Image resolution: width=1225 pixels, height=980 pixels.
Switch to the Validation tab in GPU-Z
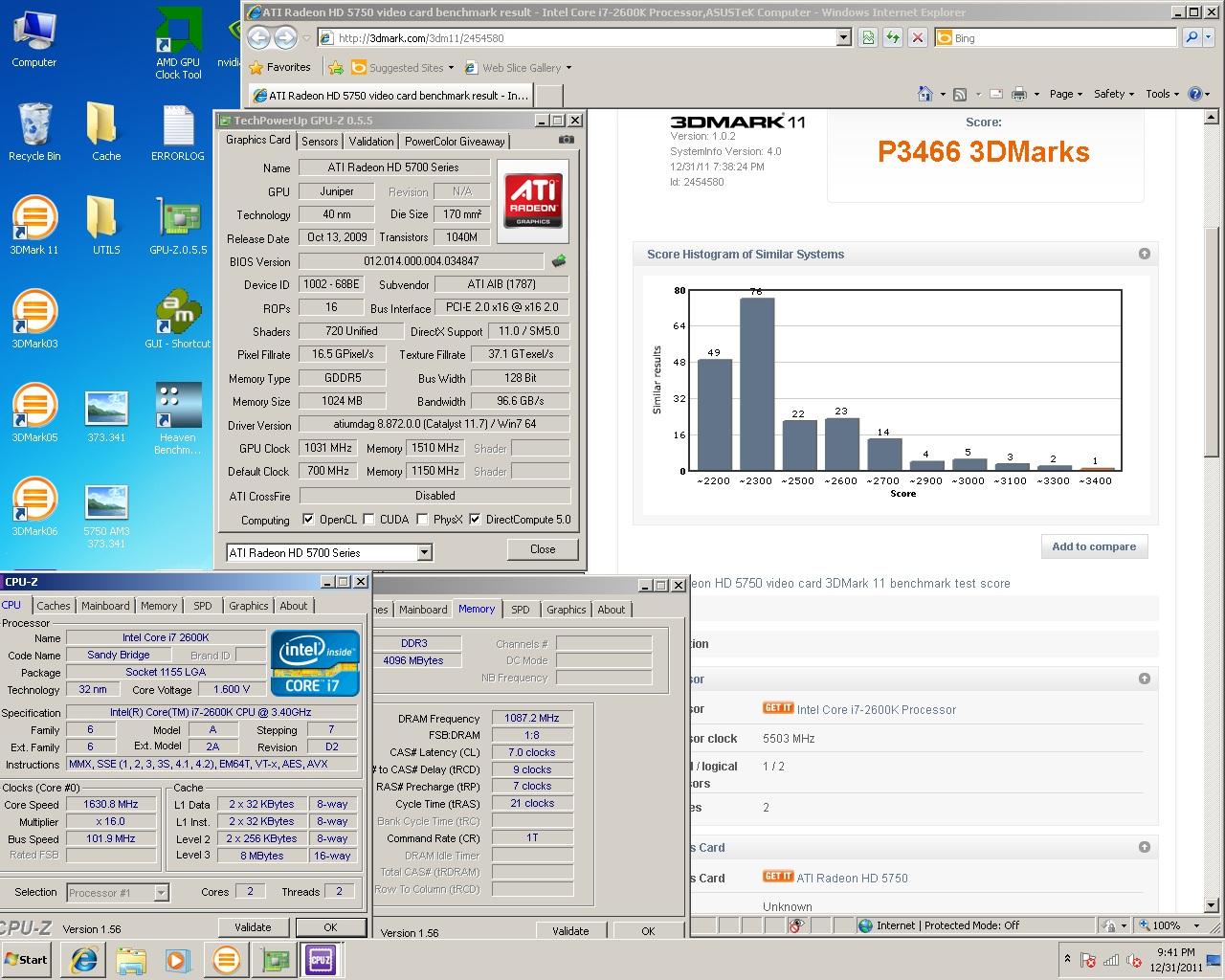click(370, 141)
